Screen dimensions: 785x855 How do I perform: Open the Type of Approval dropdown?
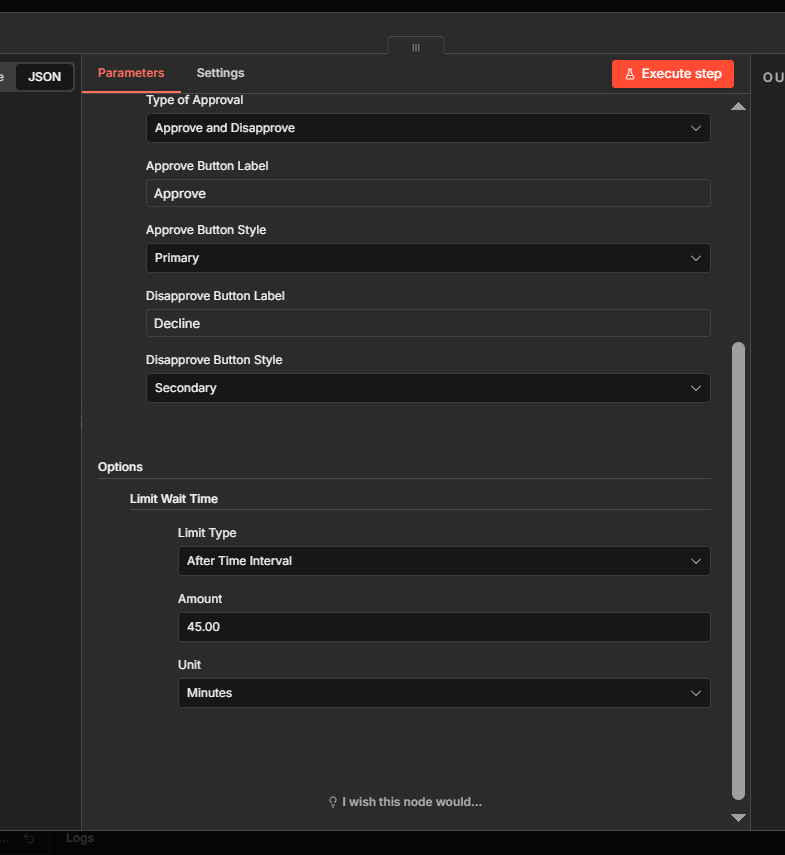[428, 128]
